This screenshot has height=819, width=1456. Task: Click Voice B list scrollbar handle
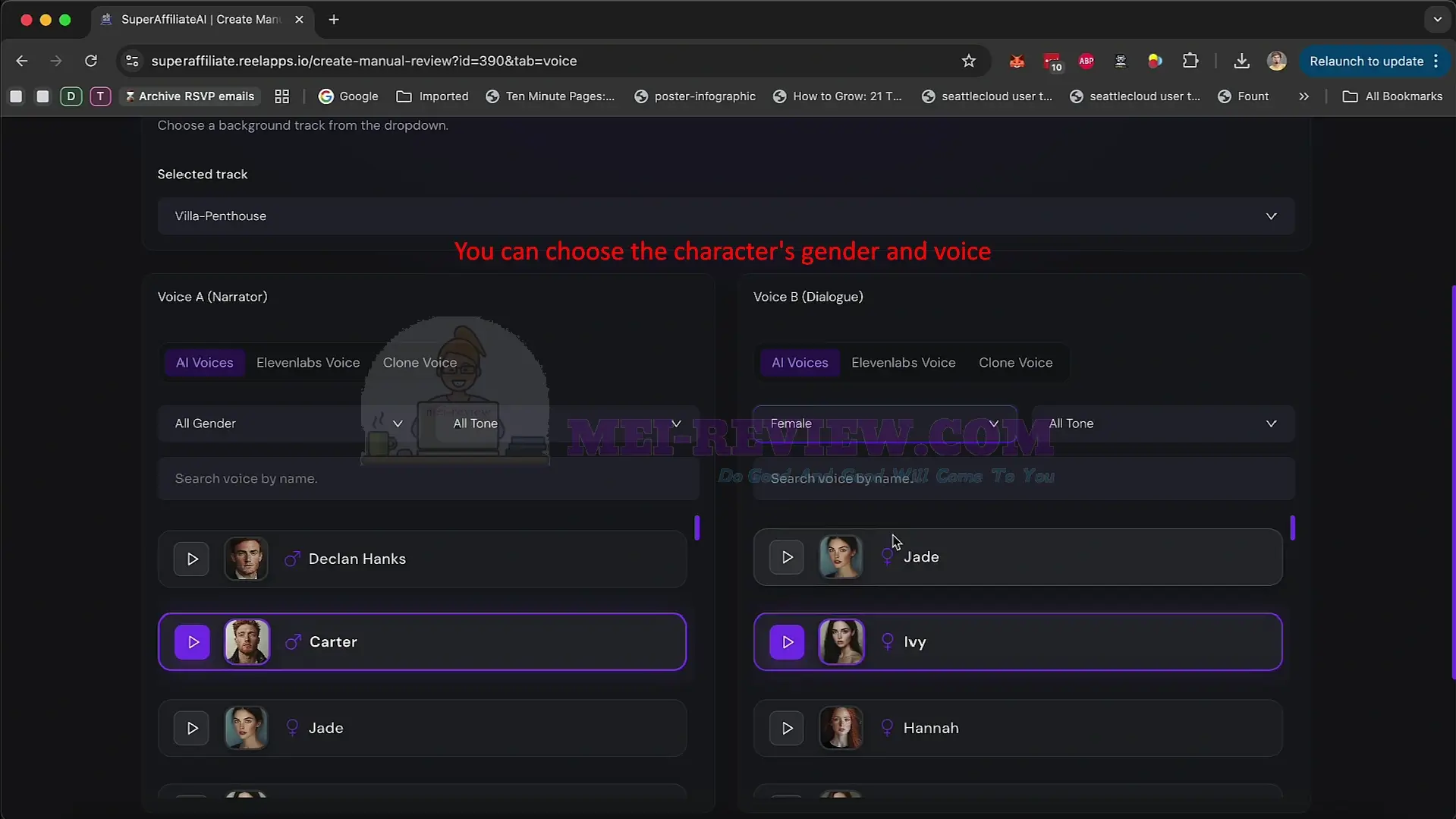click(x=1292, y=528)
